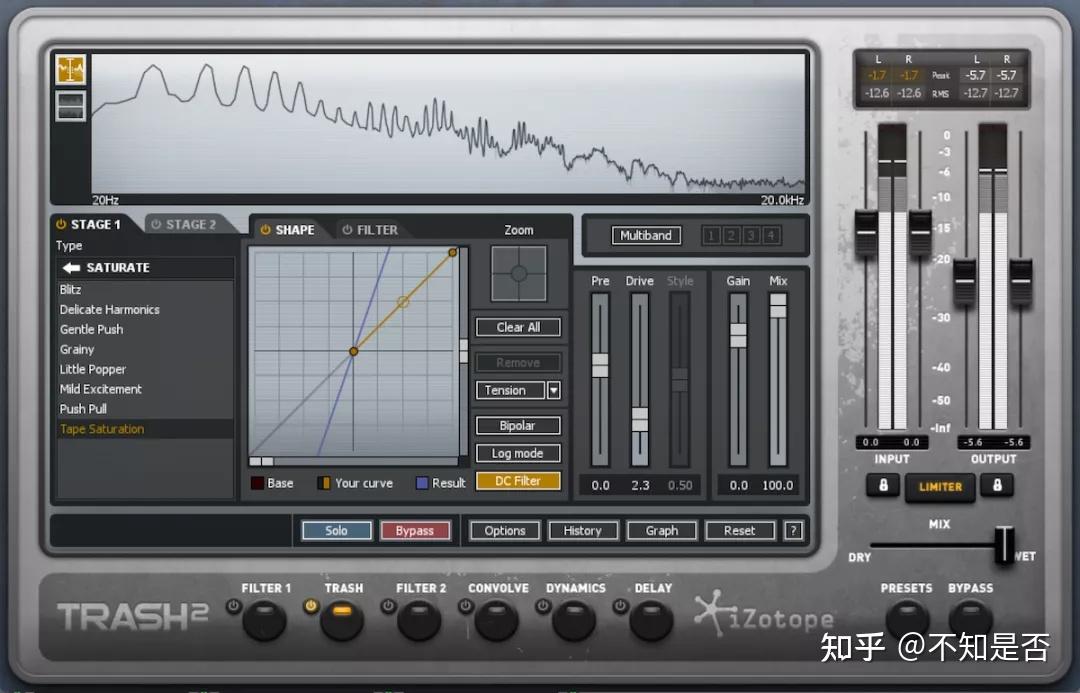Screen dimensions: 1080x693
Task: Click the Drive value 2.3 field
Action: click(641, 485)
